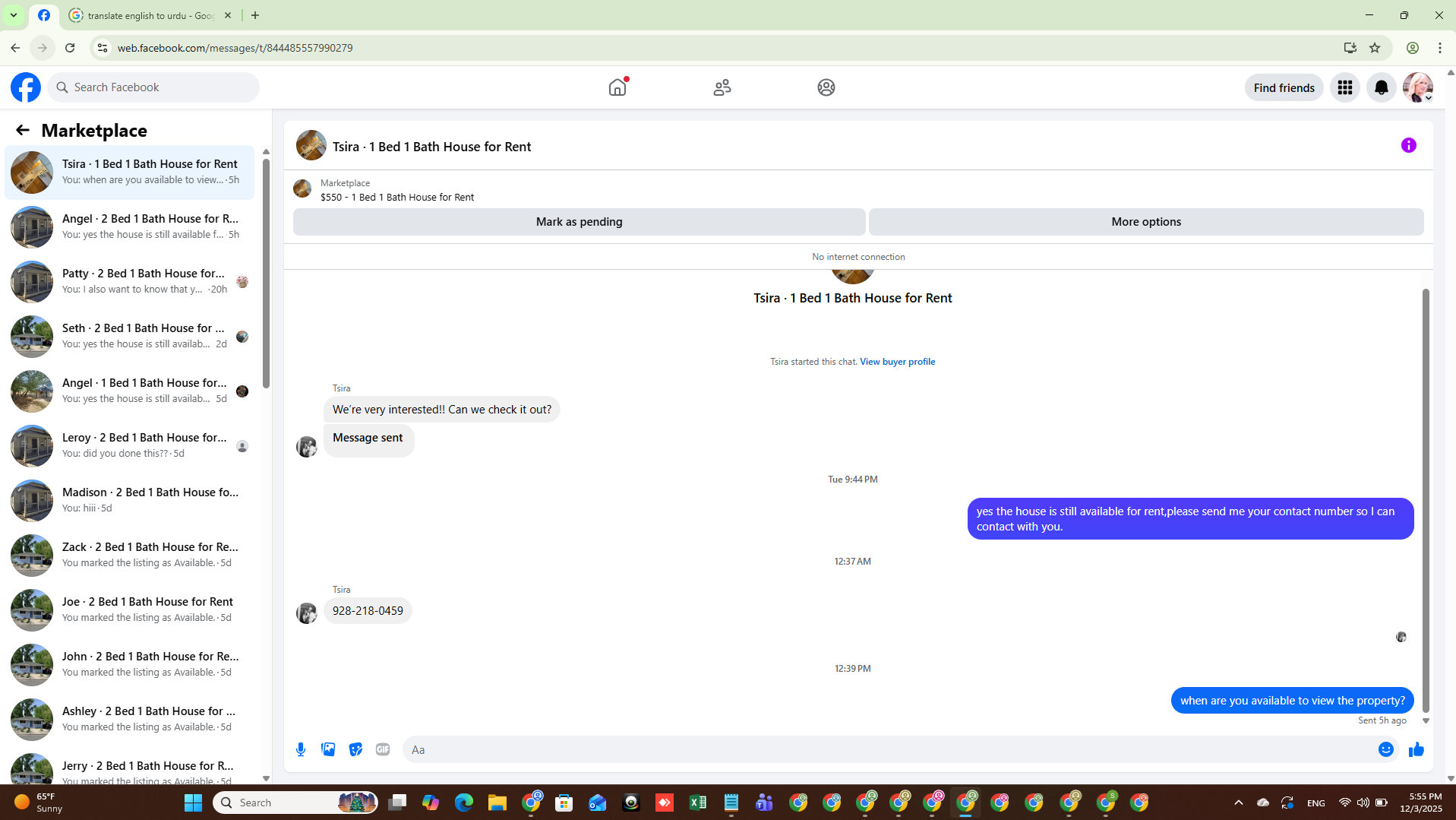The height and width of the screenshot is (820, 1456).
Task: Go to the Home feed icon
Action: [617, 87]
